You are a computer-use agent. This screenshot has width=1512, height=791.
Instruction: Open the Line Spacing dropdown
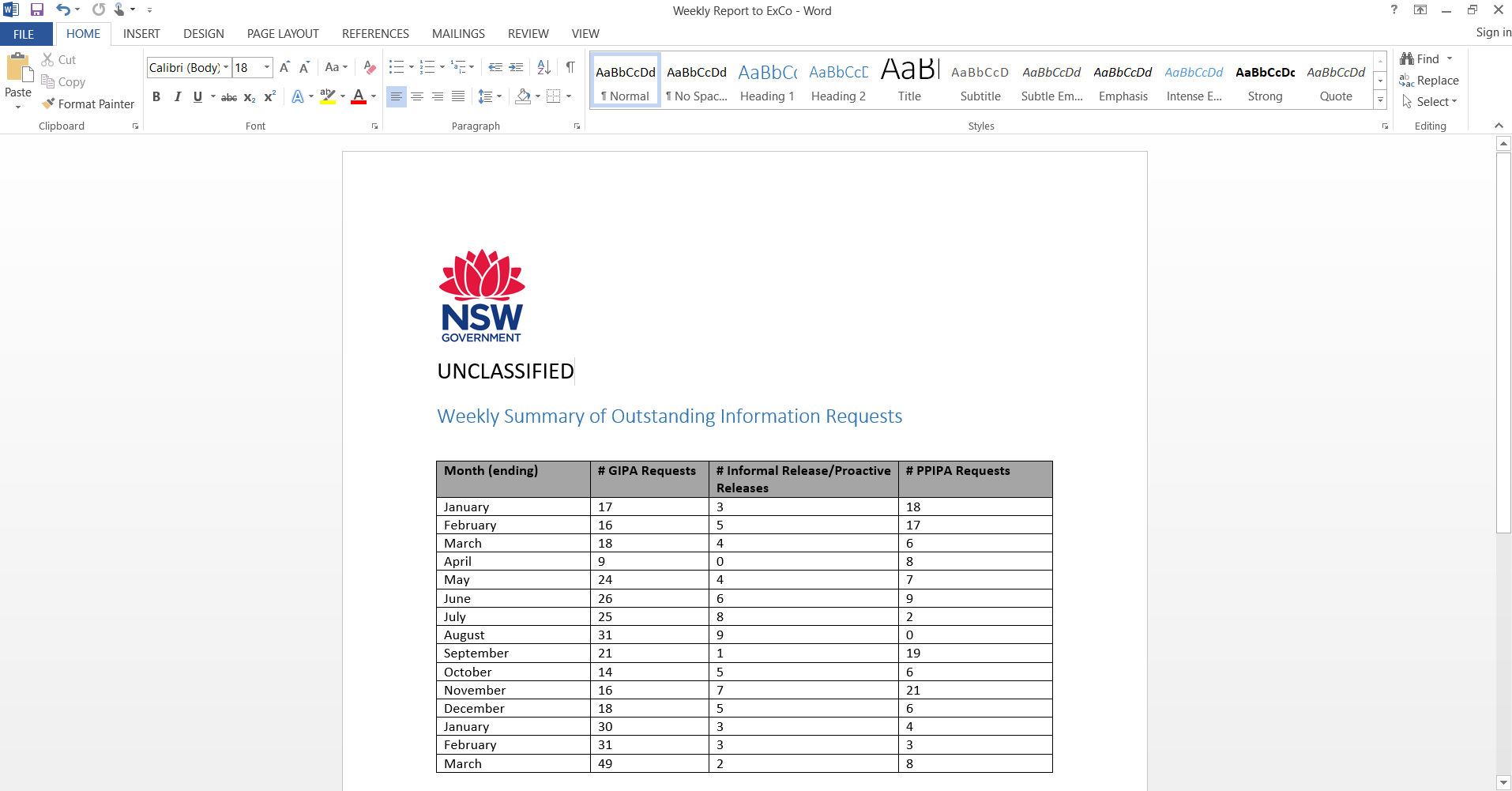490,96
